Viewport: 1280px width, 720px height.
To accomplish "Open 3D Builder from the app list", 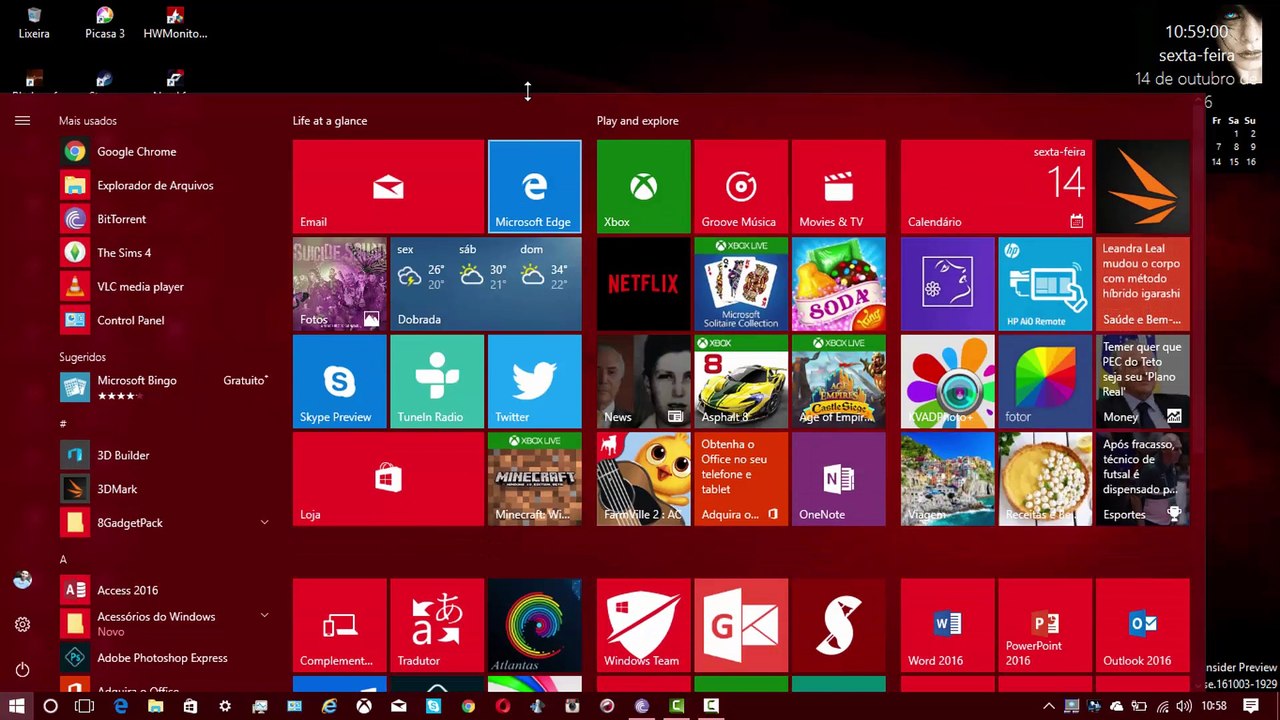I will [x=165, y=455].
